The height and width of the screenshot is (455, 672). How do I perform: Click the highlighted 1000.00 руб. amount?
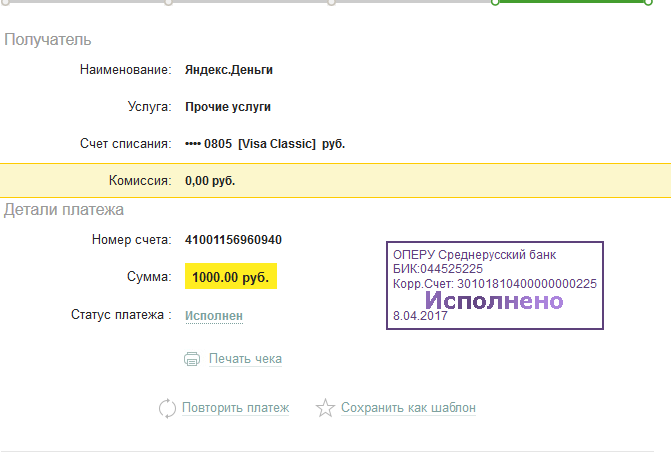coord(230,277)
